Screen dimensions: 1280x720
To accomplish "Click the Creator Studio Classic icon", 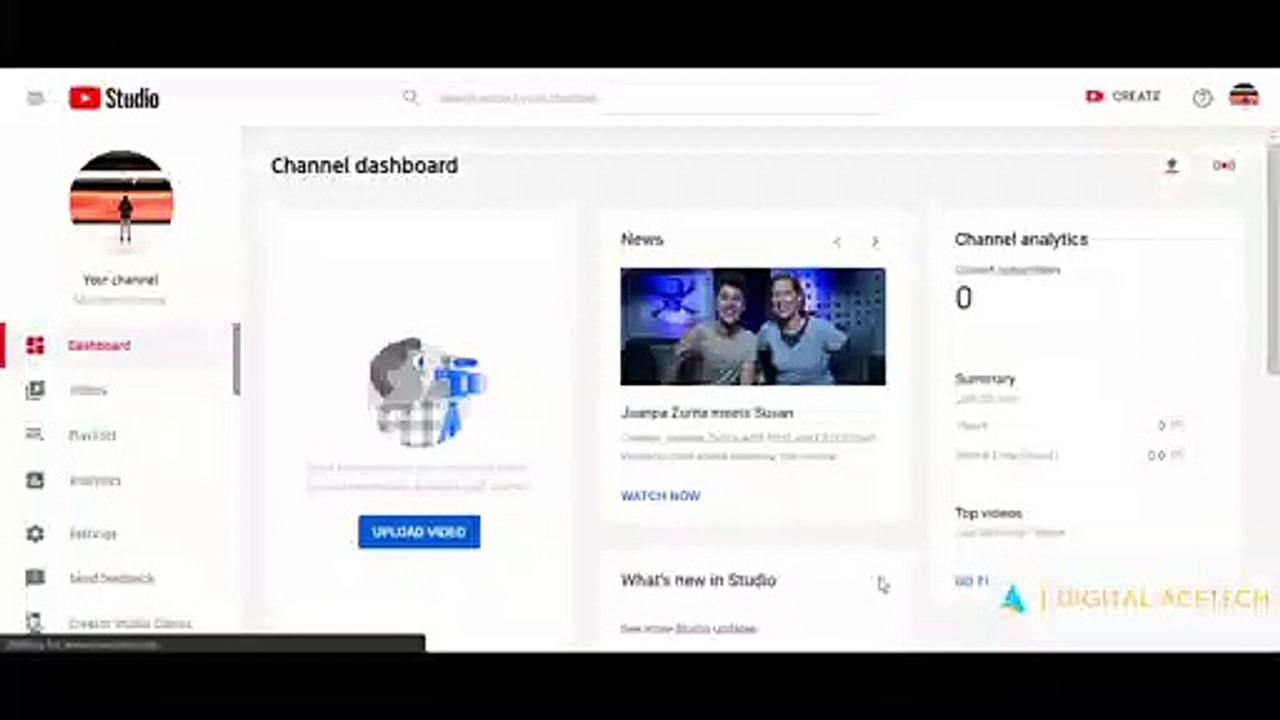I will 35,622.
